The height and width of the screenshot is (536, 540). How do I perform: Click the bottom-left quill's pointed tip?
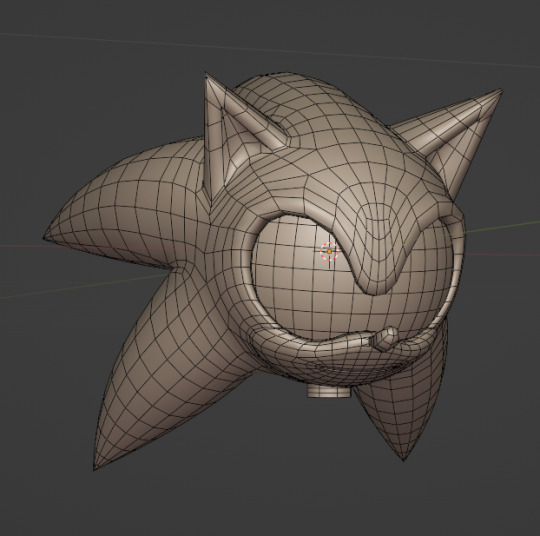pyautogui.click(x=95, y=468)
